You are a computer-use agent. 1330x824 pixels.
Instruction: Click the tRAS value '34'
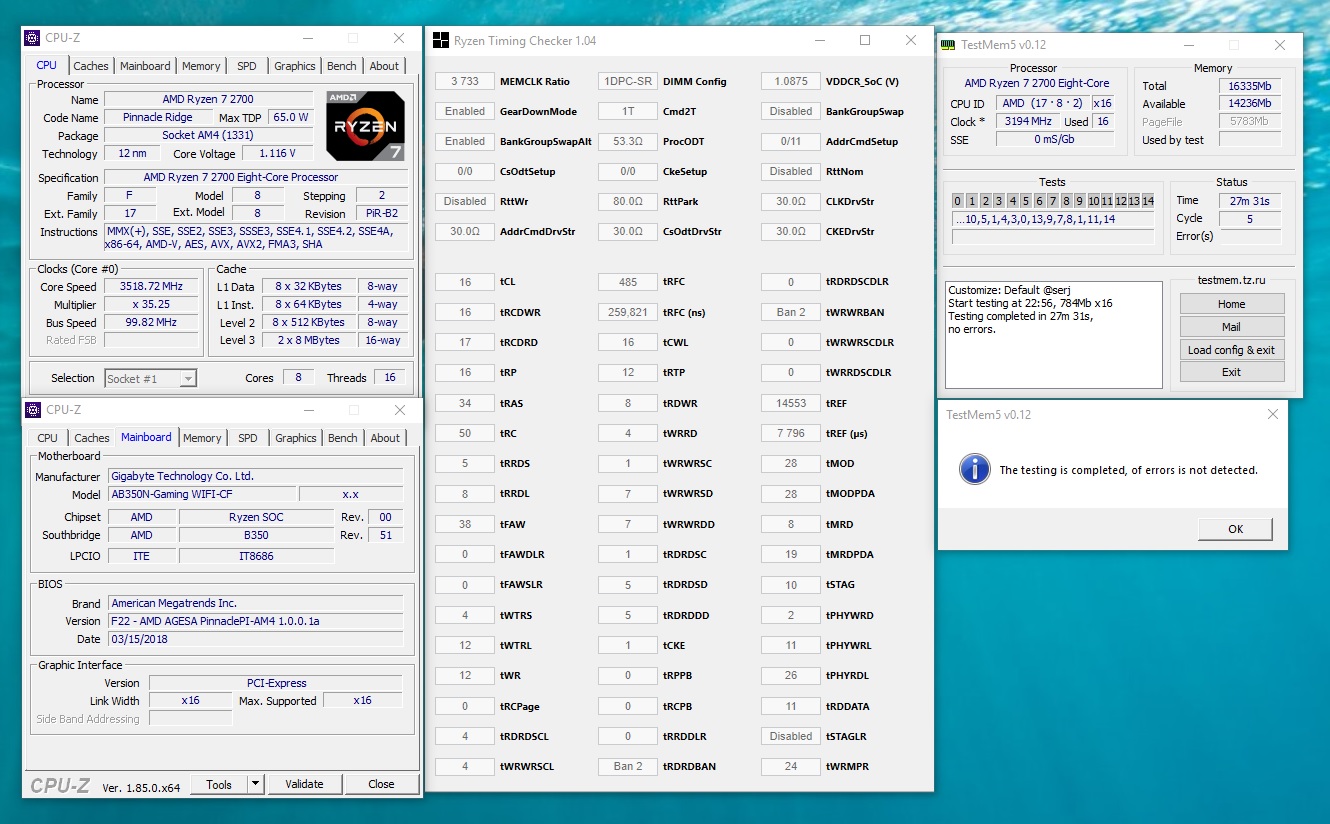[465, 403]
